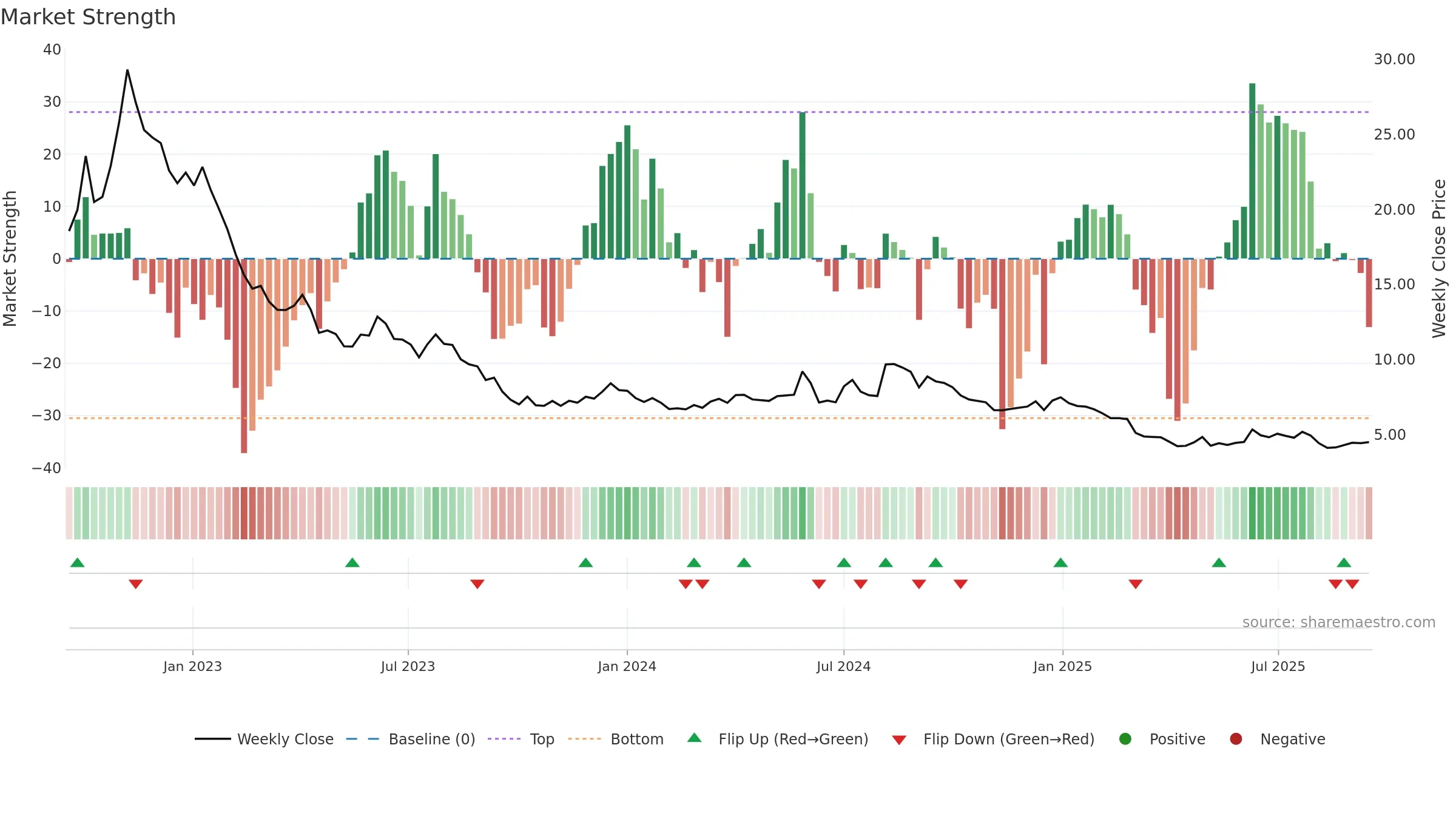Click the peak of the black Weekly Close line
The width and height of the screenshot is (1456, 819).
pos(127,70)
